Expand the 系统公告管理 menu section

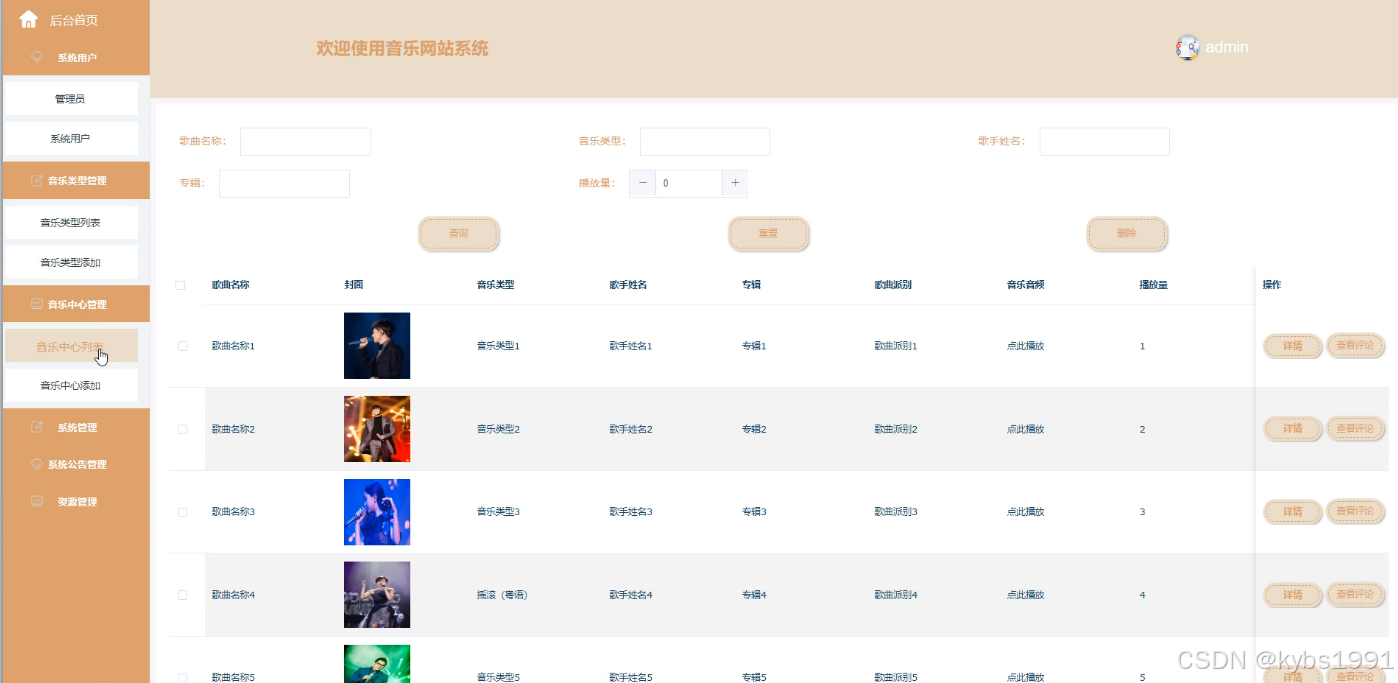75,464
